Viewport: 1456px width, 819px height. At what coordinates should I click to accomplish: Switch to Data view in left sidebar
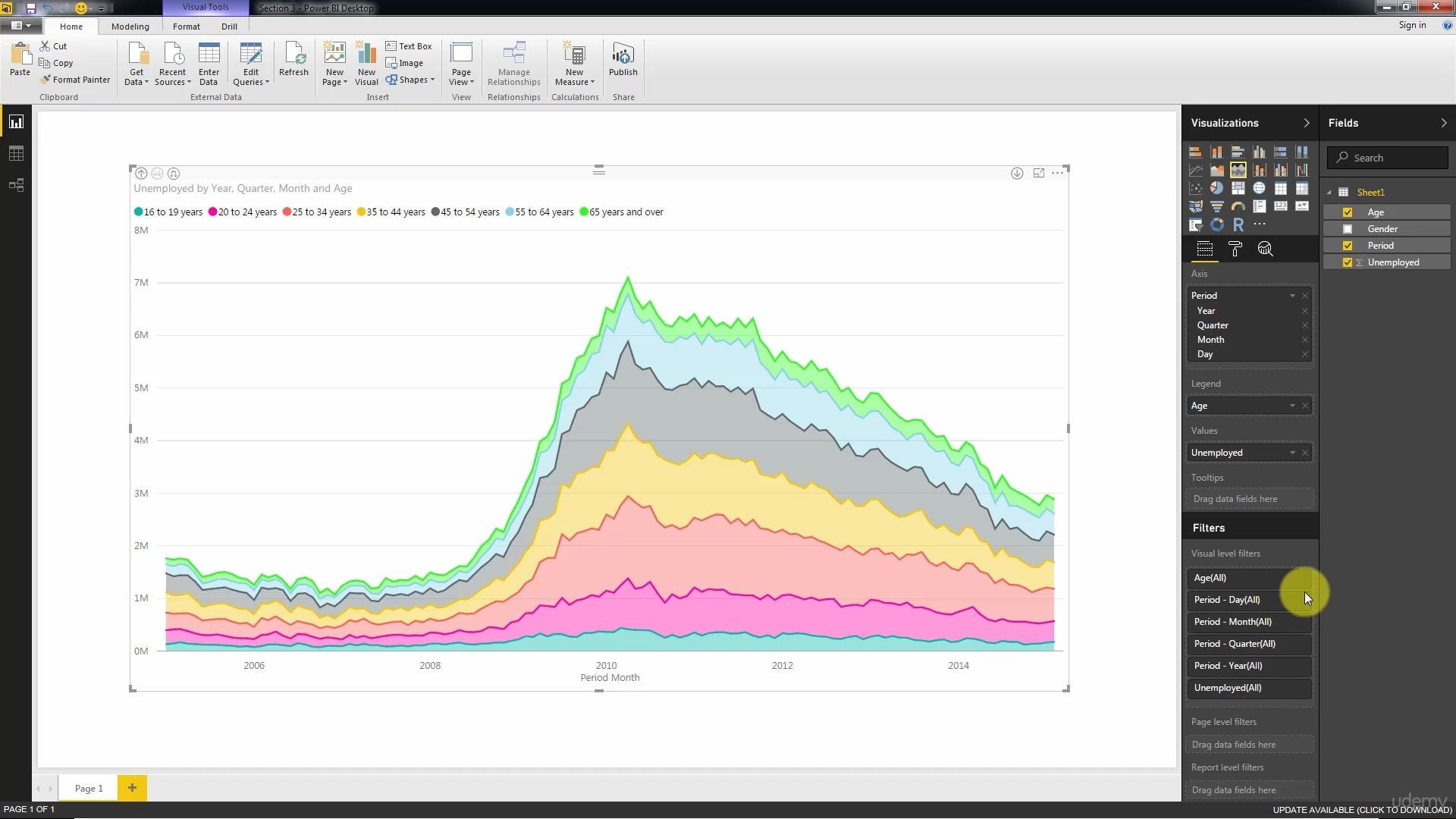point(17,153)
